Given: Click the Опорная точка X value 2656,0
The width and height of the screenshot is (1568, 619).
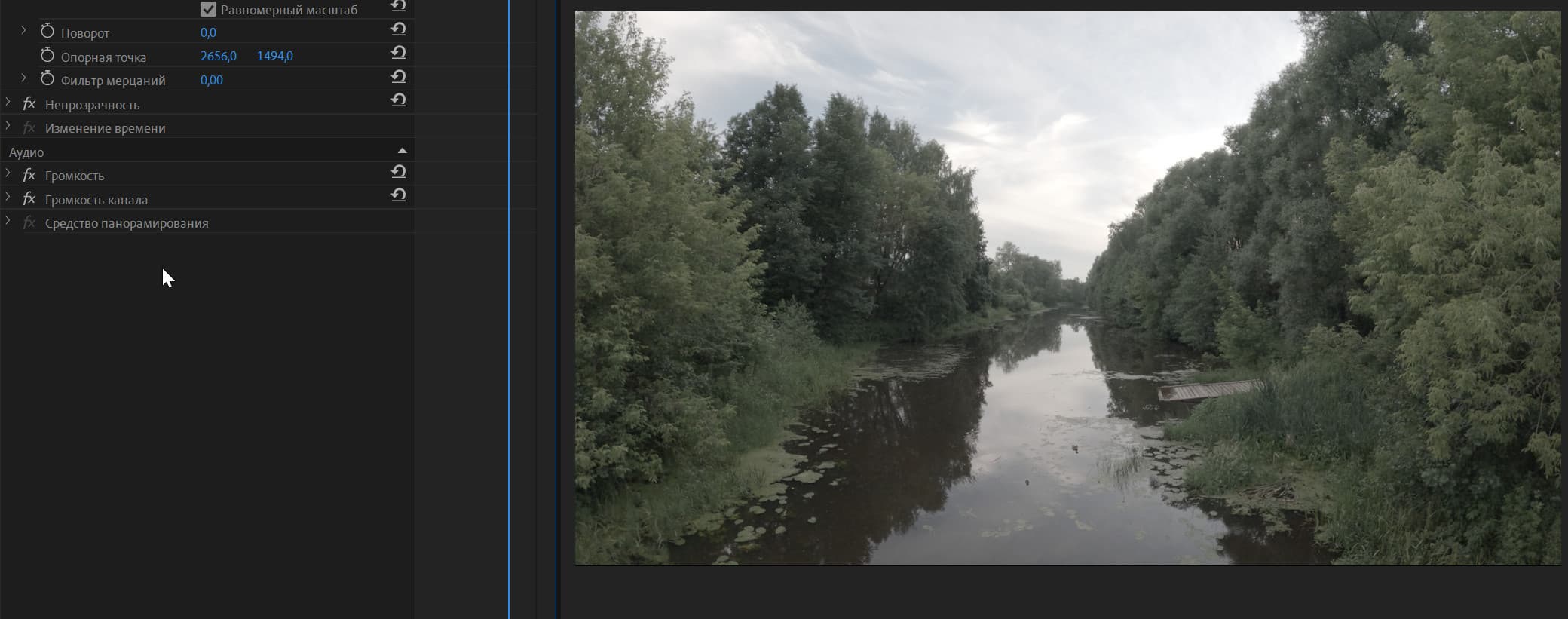Looking at the screenshot, I should point(219,56).
